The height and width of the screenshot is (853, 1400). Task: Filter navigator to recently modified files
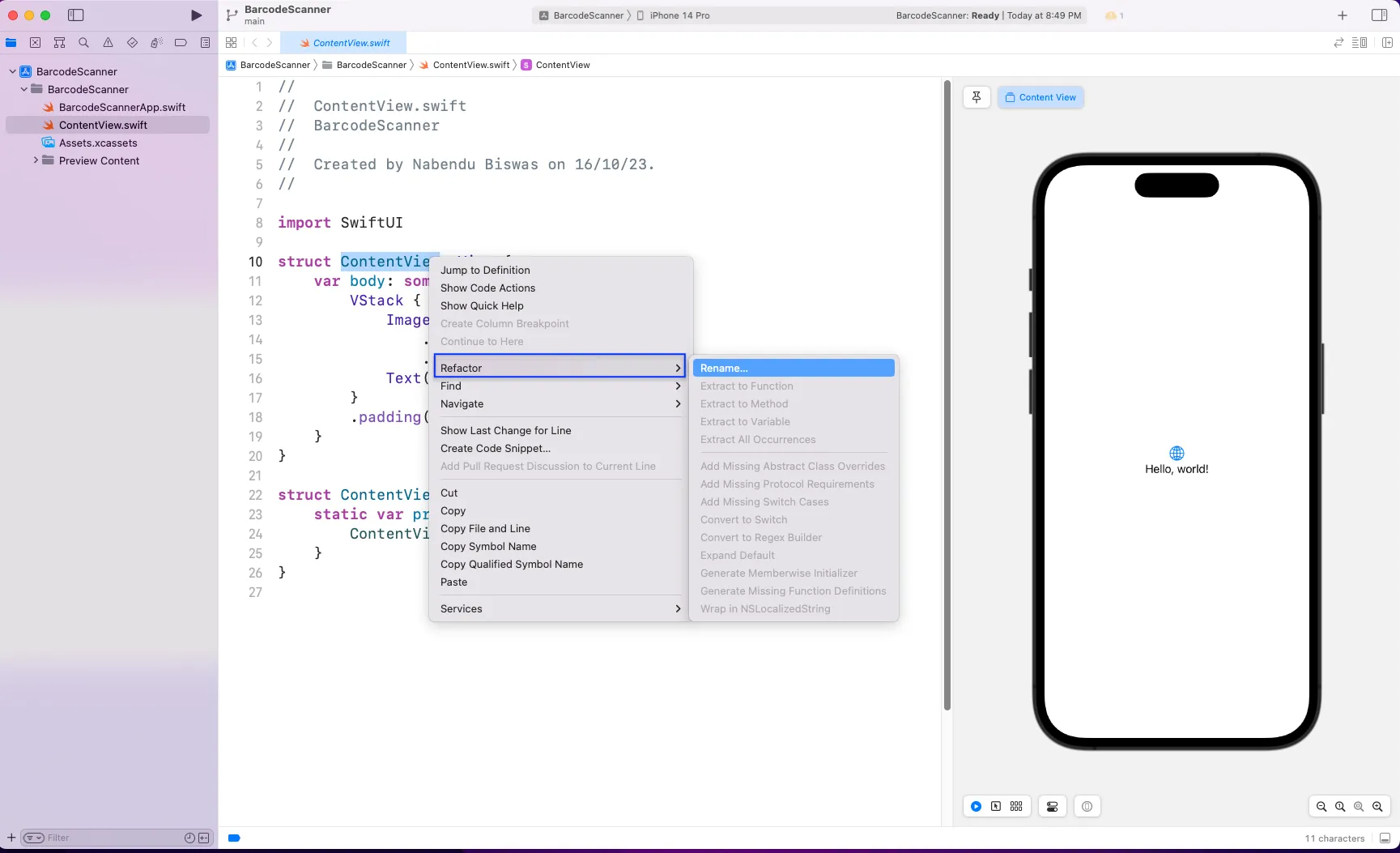(189, 838)
